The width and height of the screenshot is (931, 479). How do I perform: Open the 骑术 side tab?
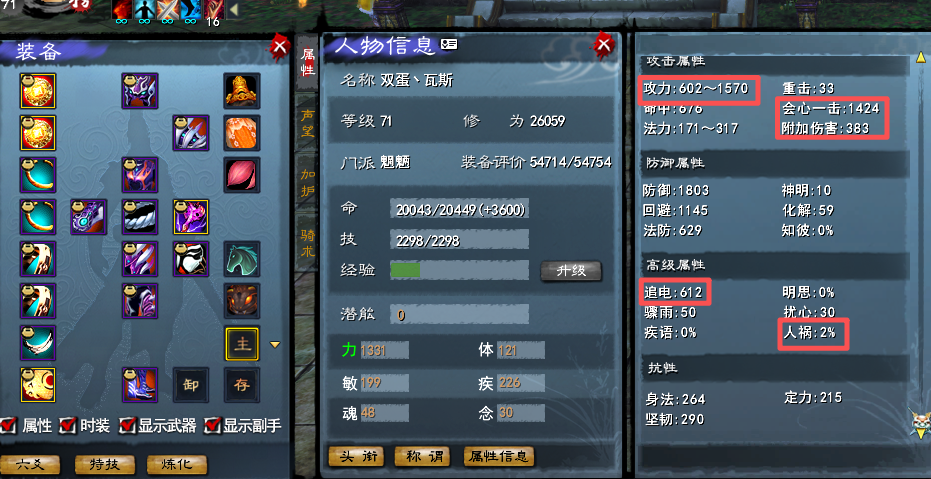coord(307,243)
